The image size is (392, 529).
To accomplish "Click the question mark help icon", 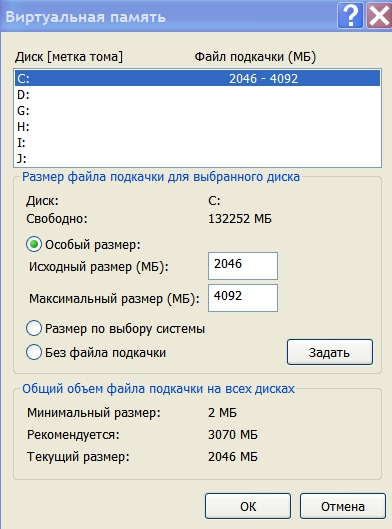I will 351,16.
